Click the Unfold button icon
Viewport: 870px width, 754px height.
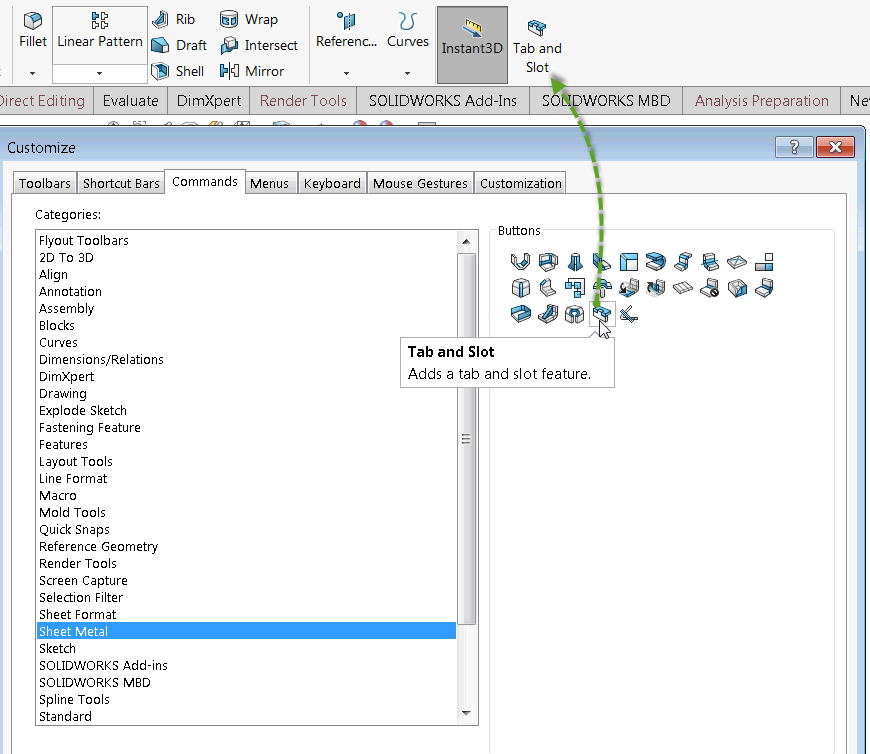click(629, 288)
